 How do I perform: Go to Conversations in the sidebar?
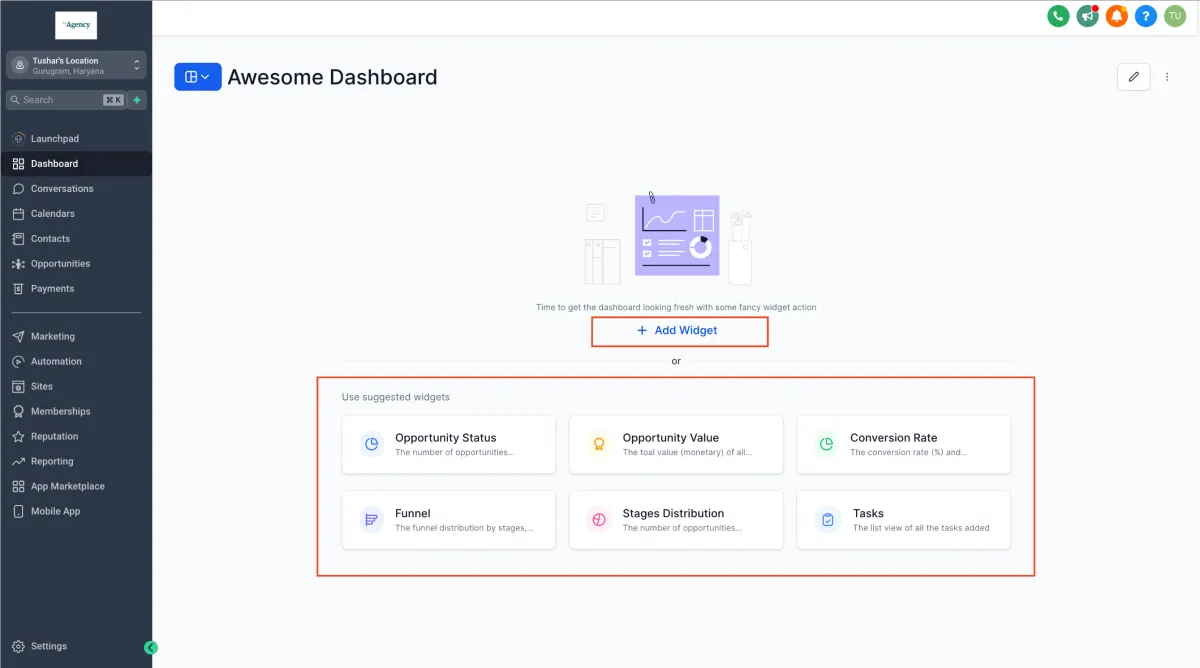coord(62,189)
